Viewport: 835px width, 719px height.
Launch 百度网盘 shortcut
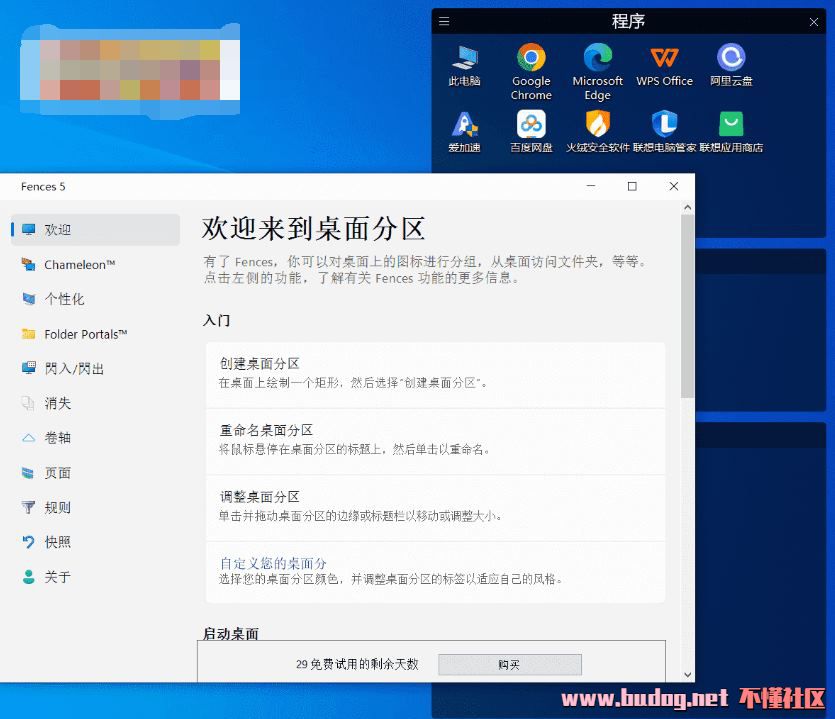click(x=531, y=124)
